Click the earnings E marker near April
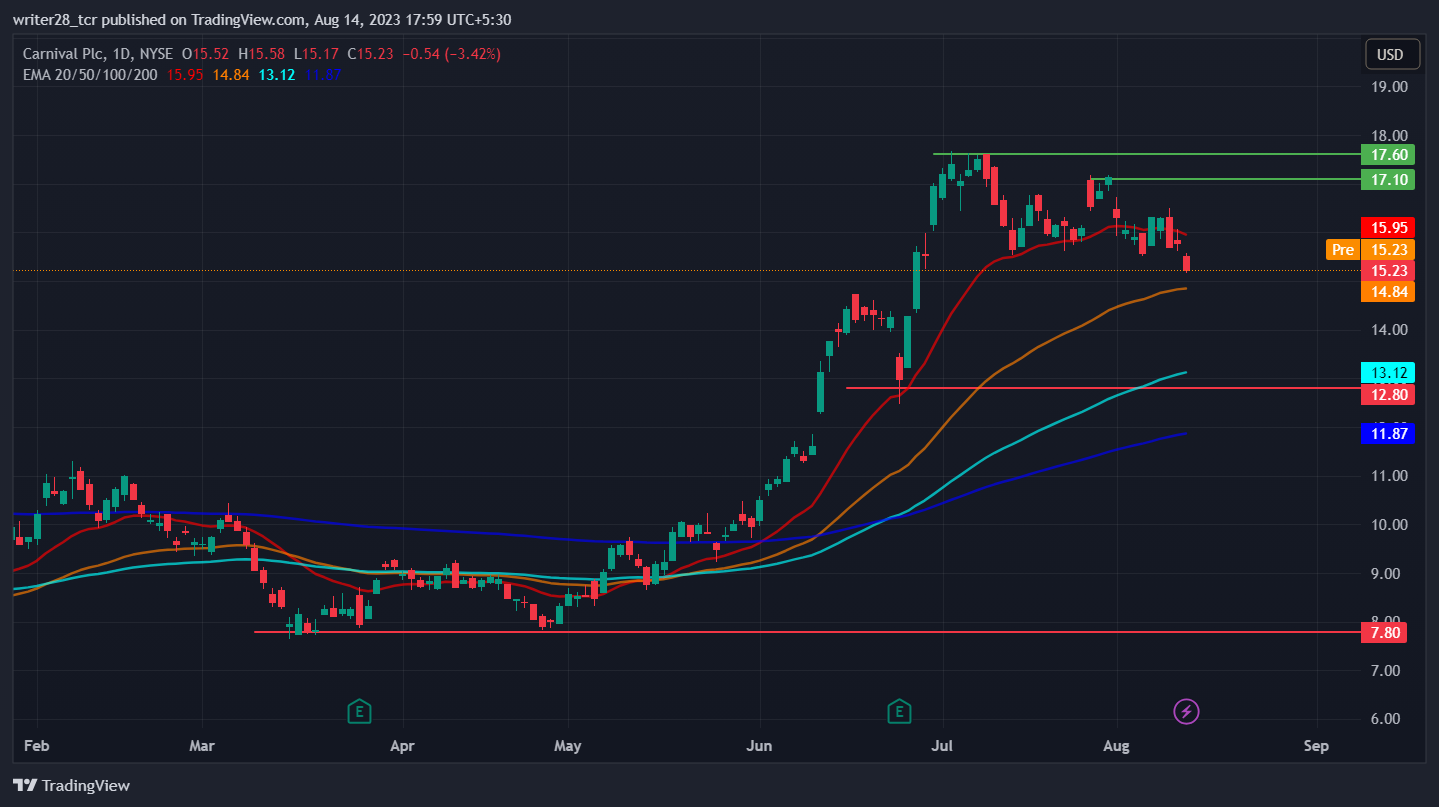Viewport: 1439px width, 807px height. [359, 712]
